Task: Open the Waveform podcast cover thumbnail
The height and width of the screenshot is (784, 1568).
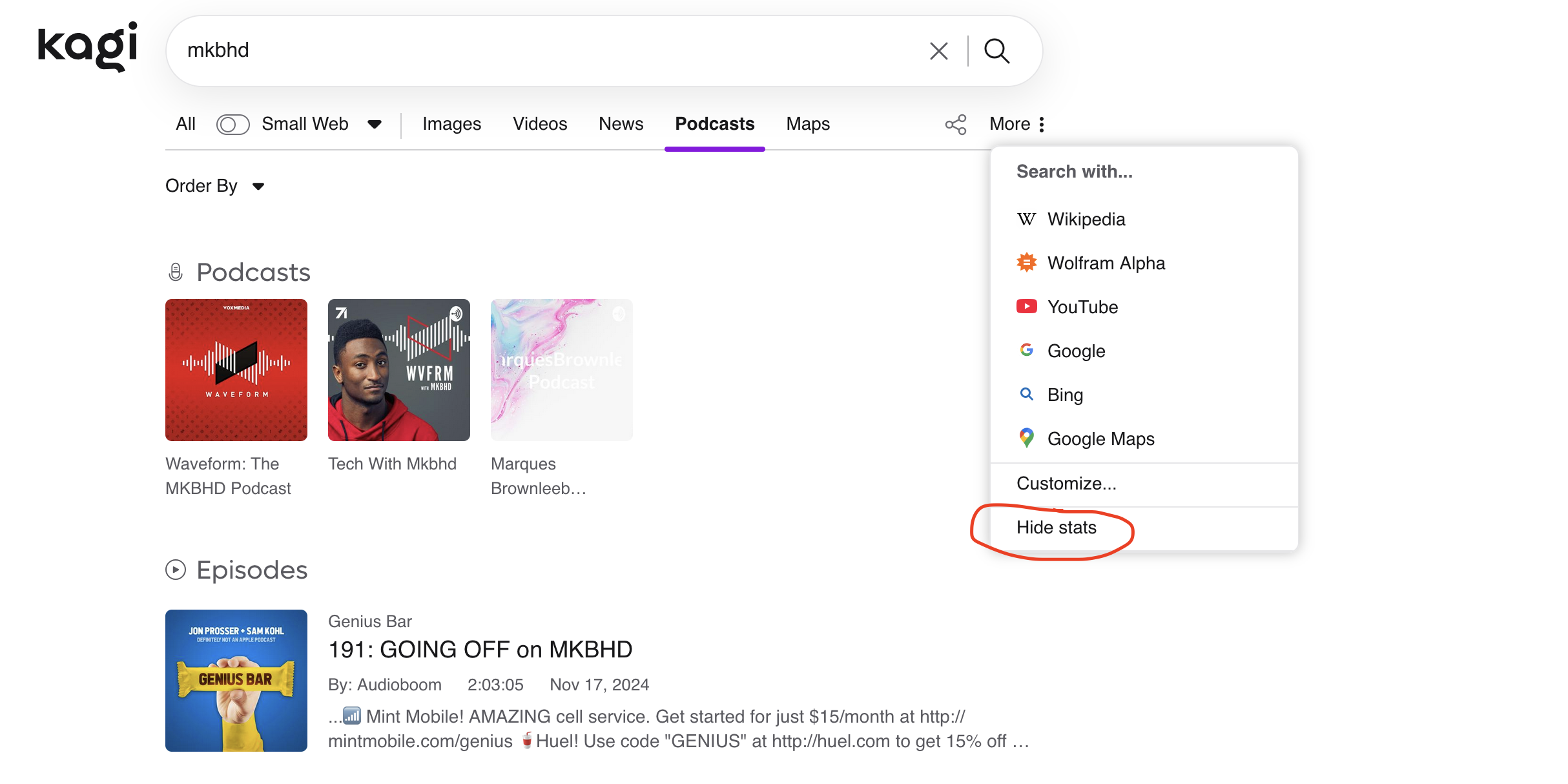Action: coord(236,370)
